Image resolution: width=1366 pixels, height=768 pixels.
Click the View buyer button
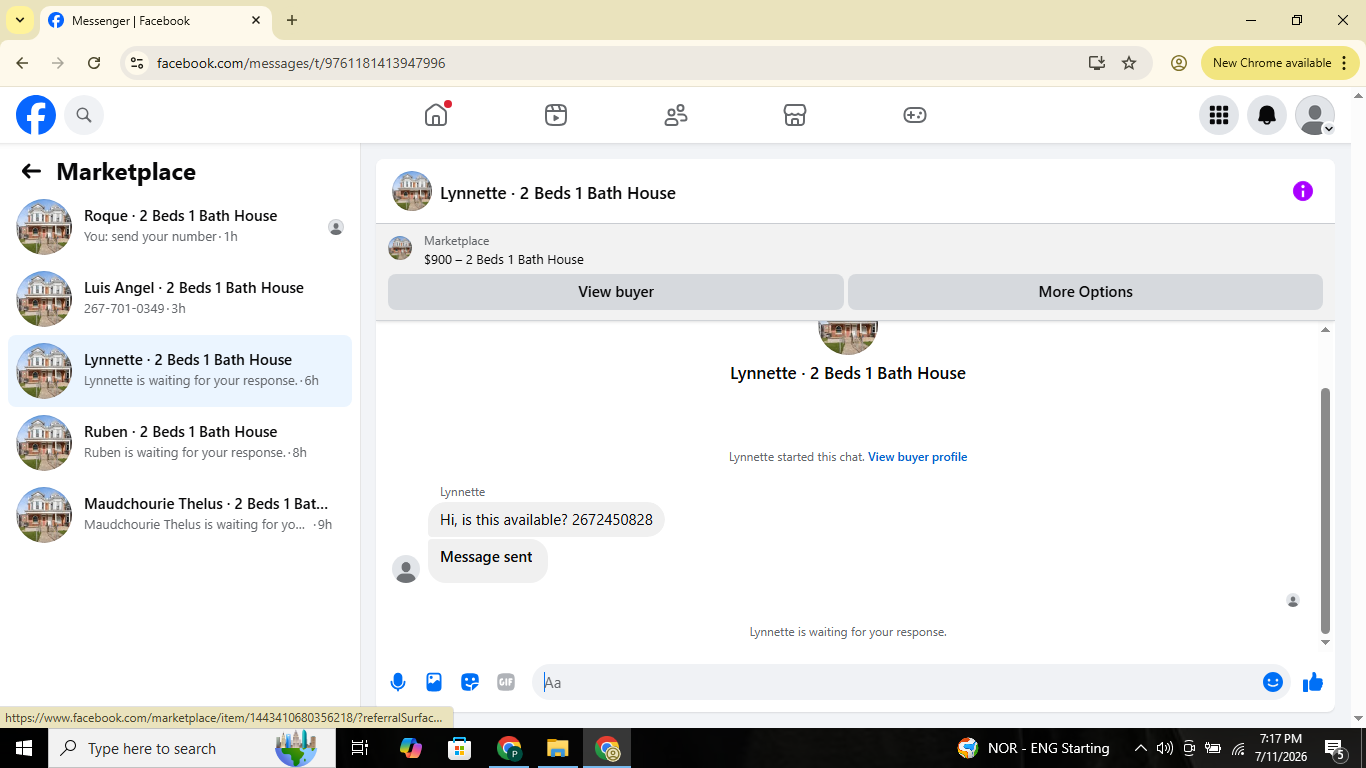point(616,292)
